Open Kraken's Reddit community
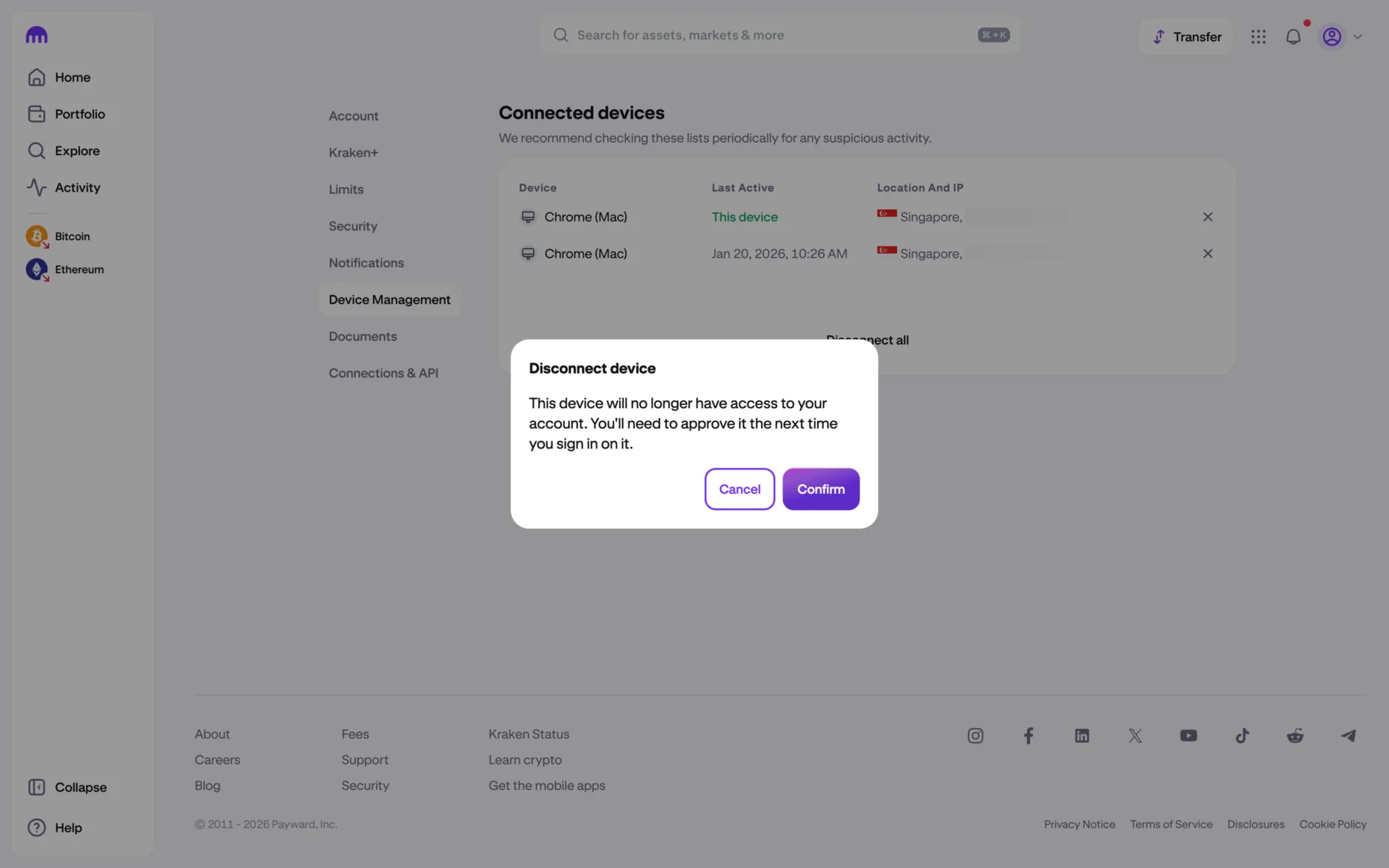This screenshot has height=868, width=1389. (1295, 736)
